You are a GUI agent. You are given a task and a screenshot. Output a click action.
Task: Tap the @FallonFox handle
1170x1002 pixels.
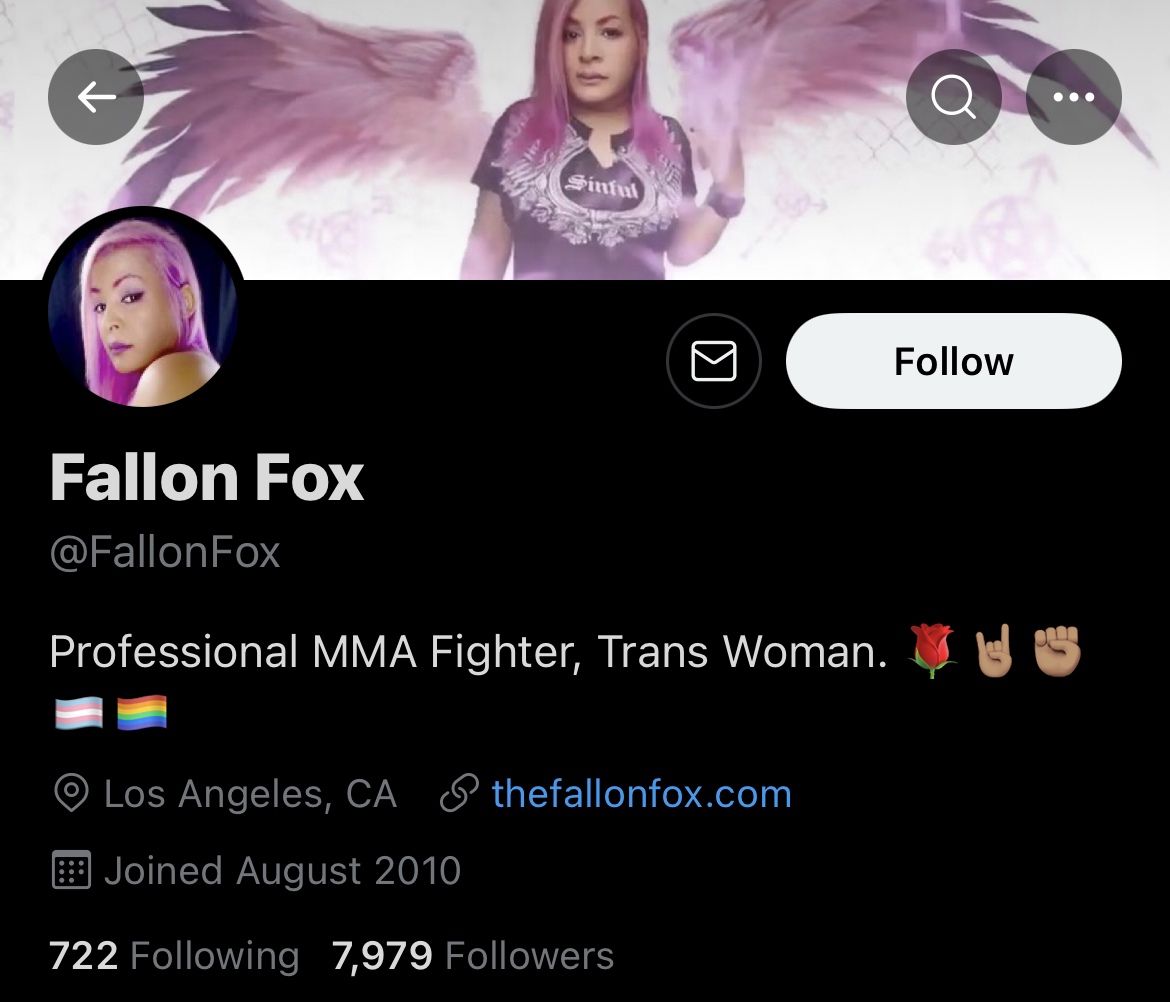pyautogui.click(x=165, y=553)
